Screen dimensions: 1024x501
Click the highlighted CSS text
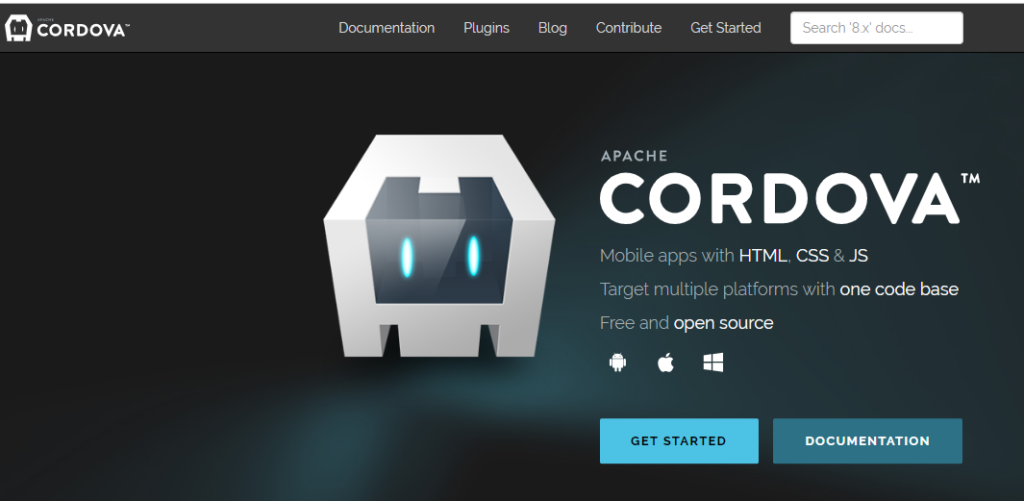click(x=812, y=256)
